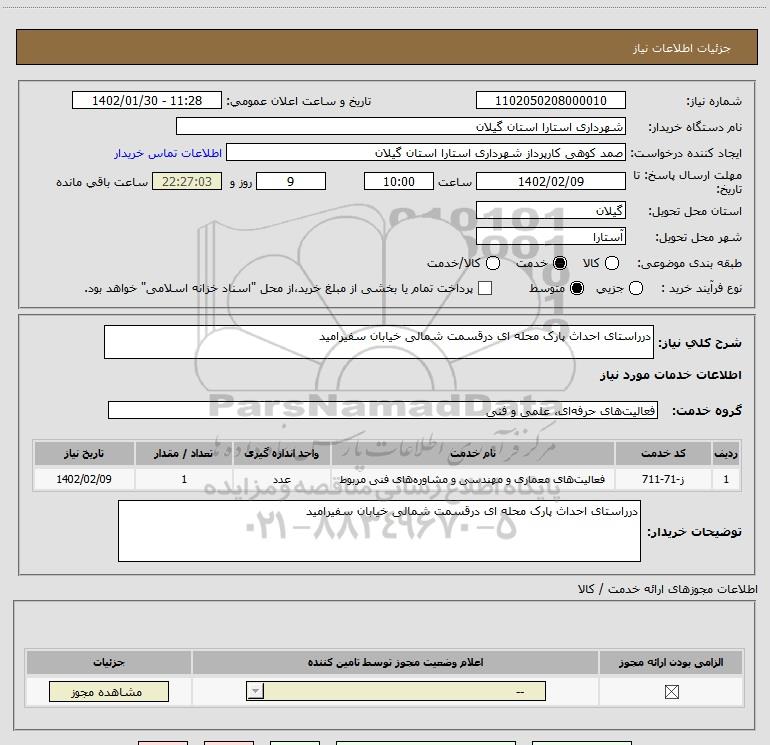Click the ایجاد کننده درخواست field
The image size is (770, 745).
coord(426,153)
